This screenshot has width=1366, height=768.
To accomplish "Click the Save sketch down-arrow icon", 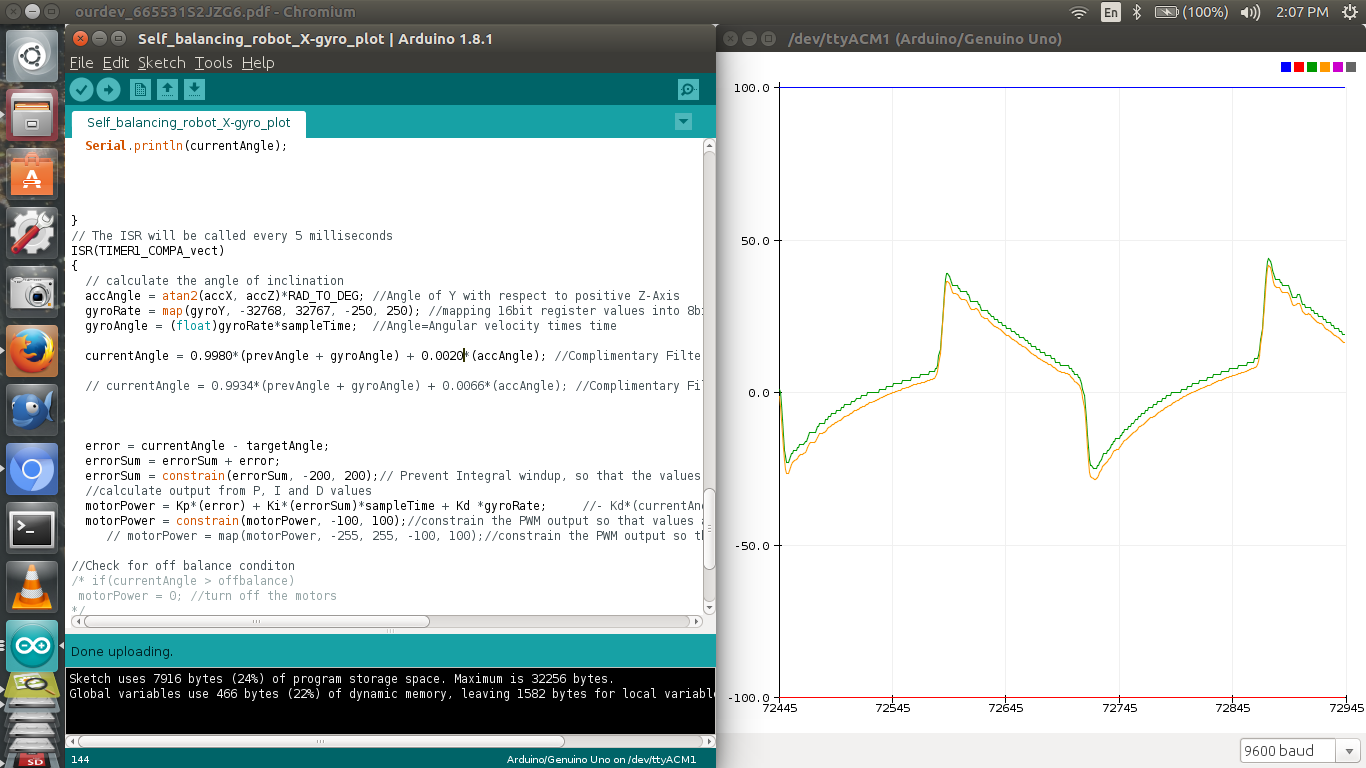I will [194, 90].
